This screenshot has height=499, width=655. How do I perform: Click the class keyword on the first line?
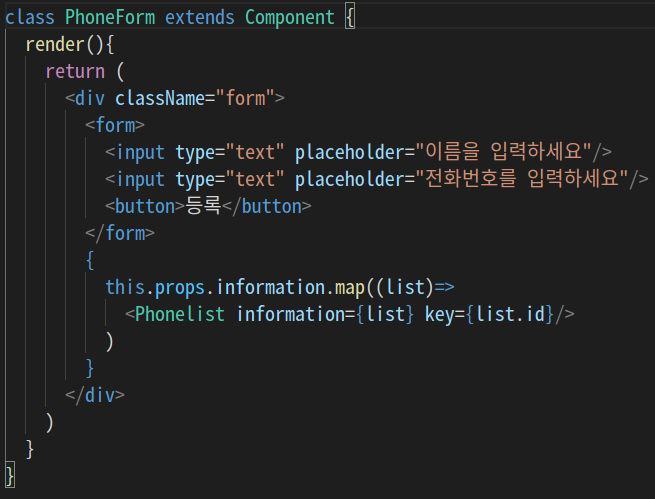pyautogui.click(x=30, y=18)
